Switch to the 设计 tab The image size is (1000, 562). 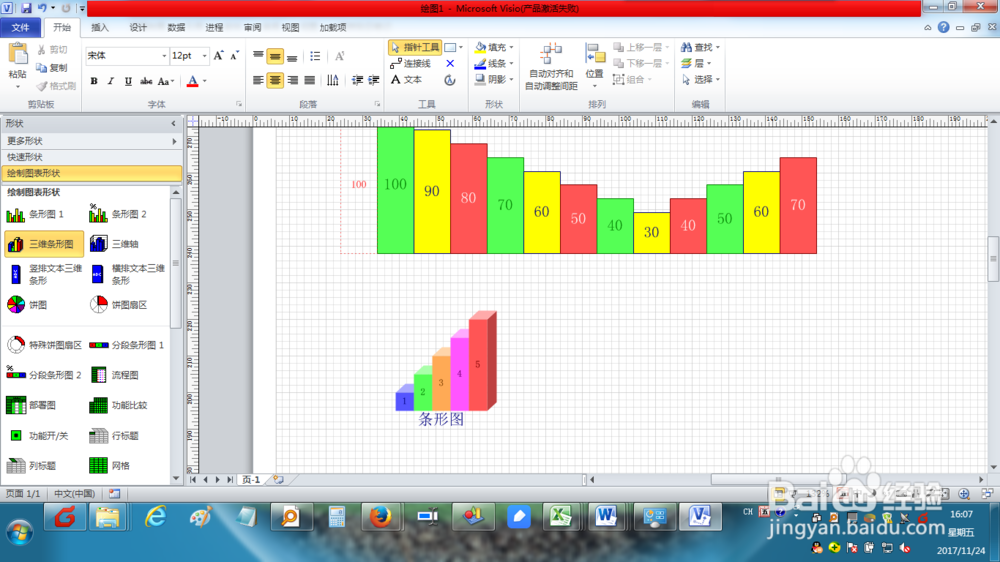(x=138, y=27)
